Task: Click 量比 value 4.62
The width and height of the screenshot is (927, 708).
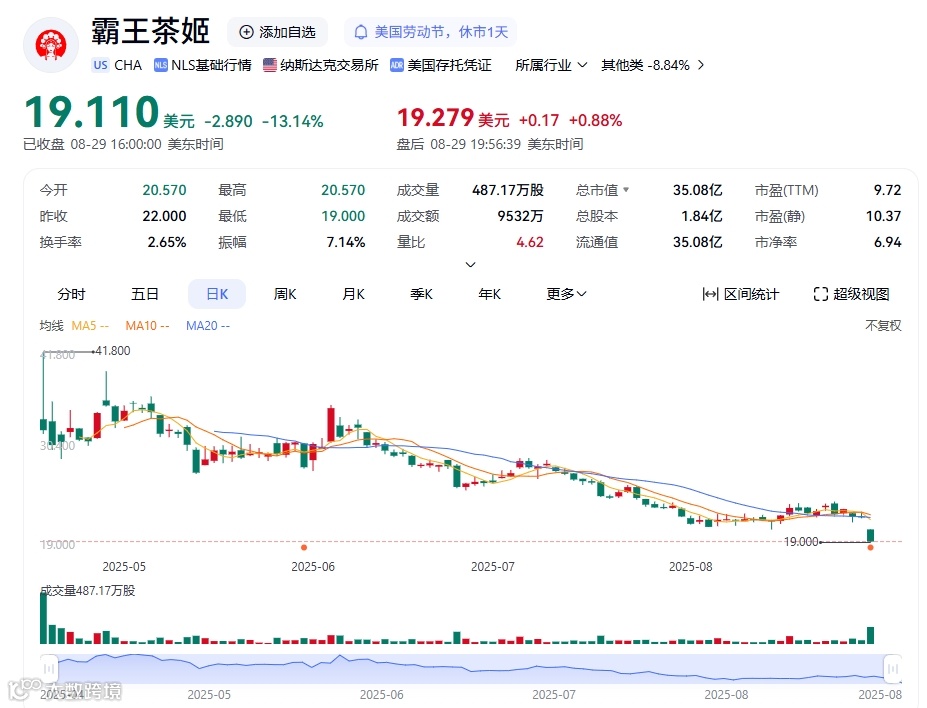Action: coord(530,242)
